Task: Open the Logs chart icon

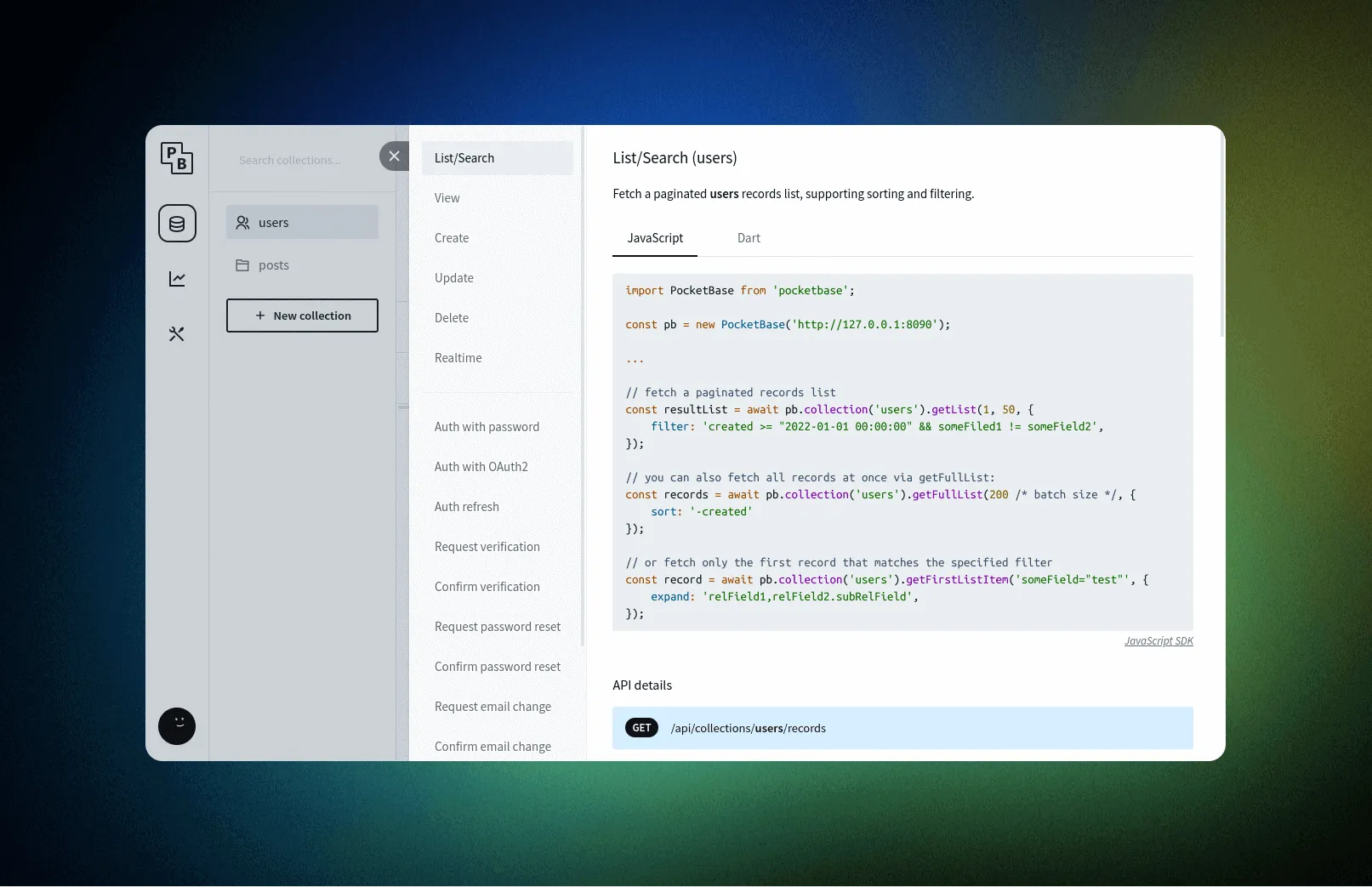Action: (177, 279)
